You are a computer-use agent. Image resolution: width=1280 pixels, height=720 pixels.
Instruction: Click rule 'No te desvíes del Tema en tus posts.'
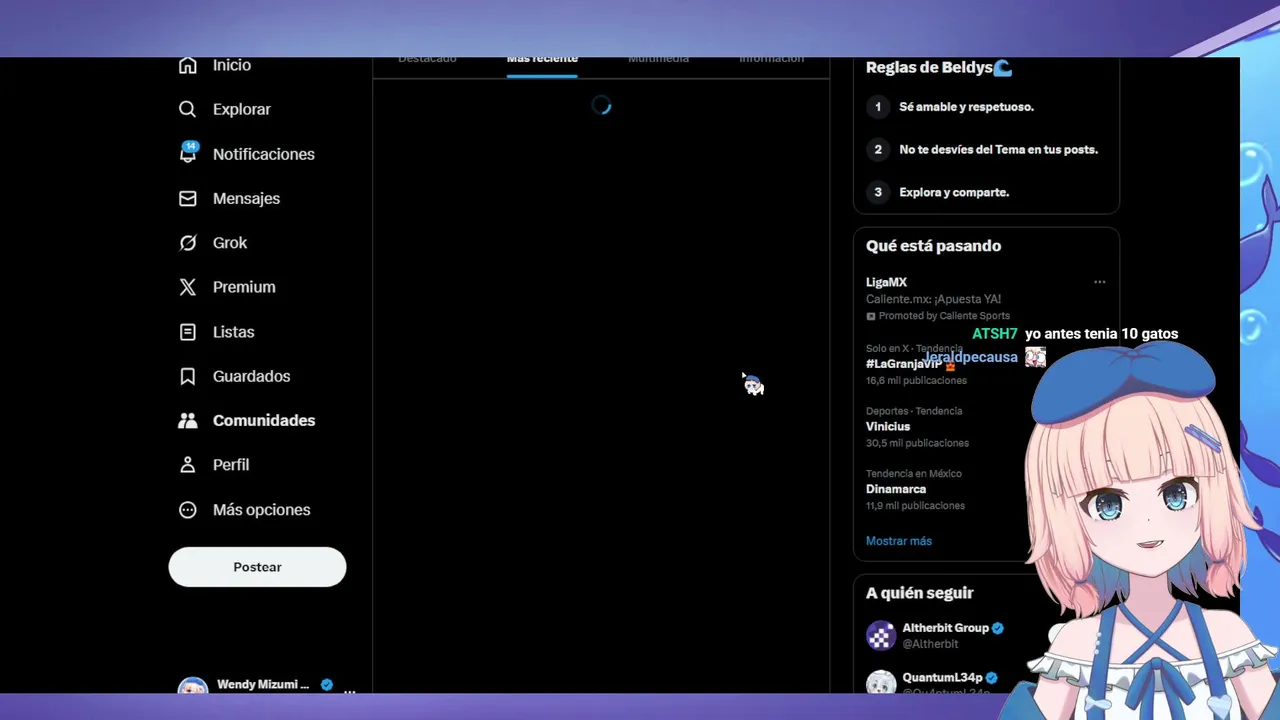click(x=998, y=150)
